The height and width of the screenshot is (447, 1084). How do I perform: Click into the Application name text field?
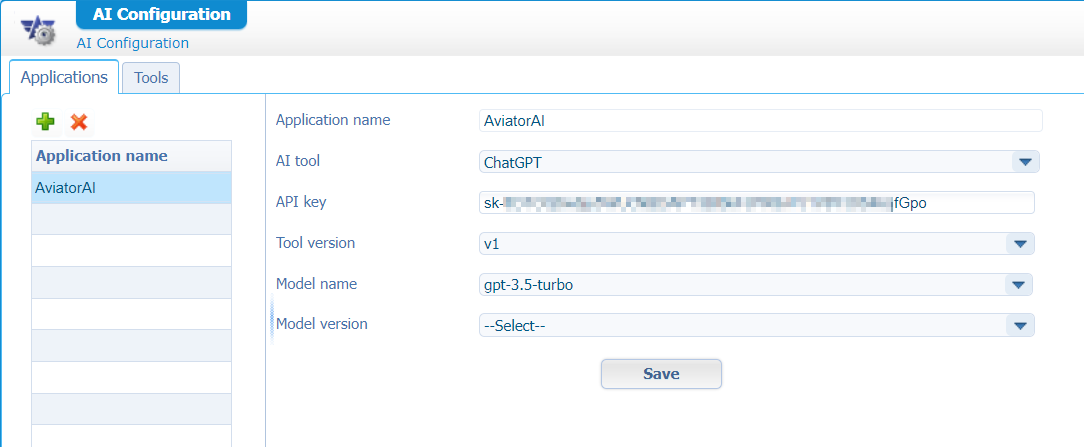click(x=760, y=121)
